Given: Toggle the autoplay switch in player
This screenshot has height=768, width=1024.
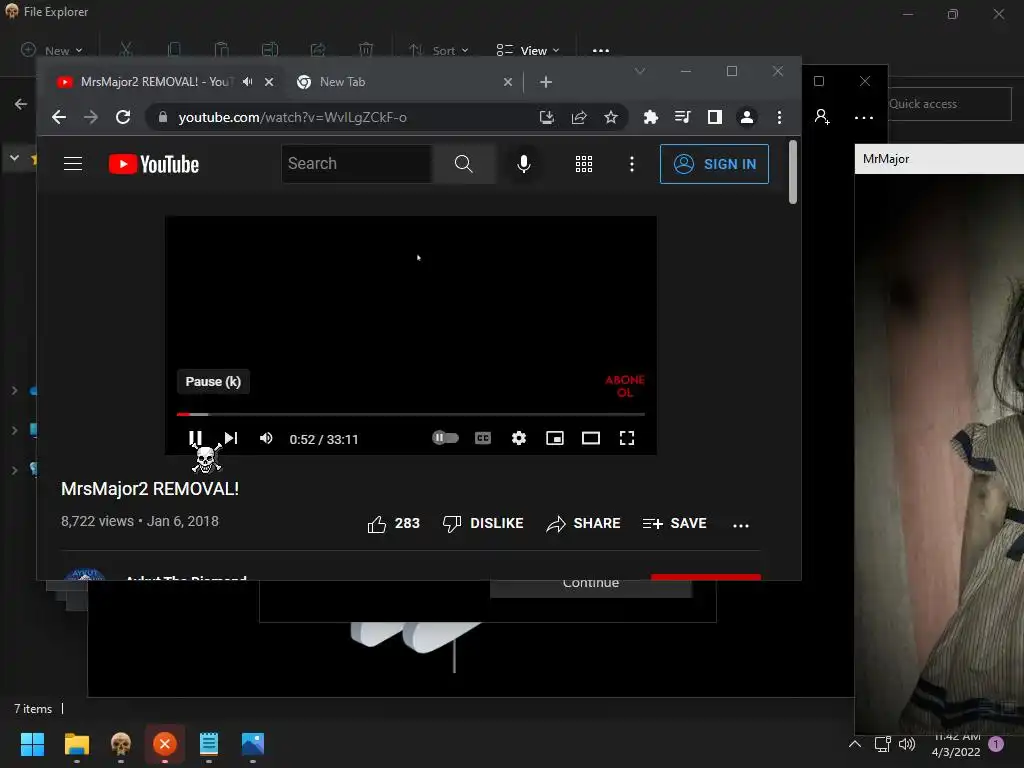Looking at the screenshot, I should [x=445, y=438].
